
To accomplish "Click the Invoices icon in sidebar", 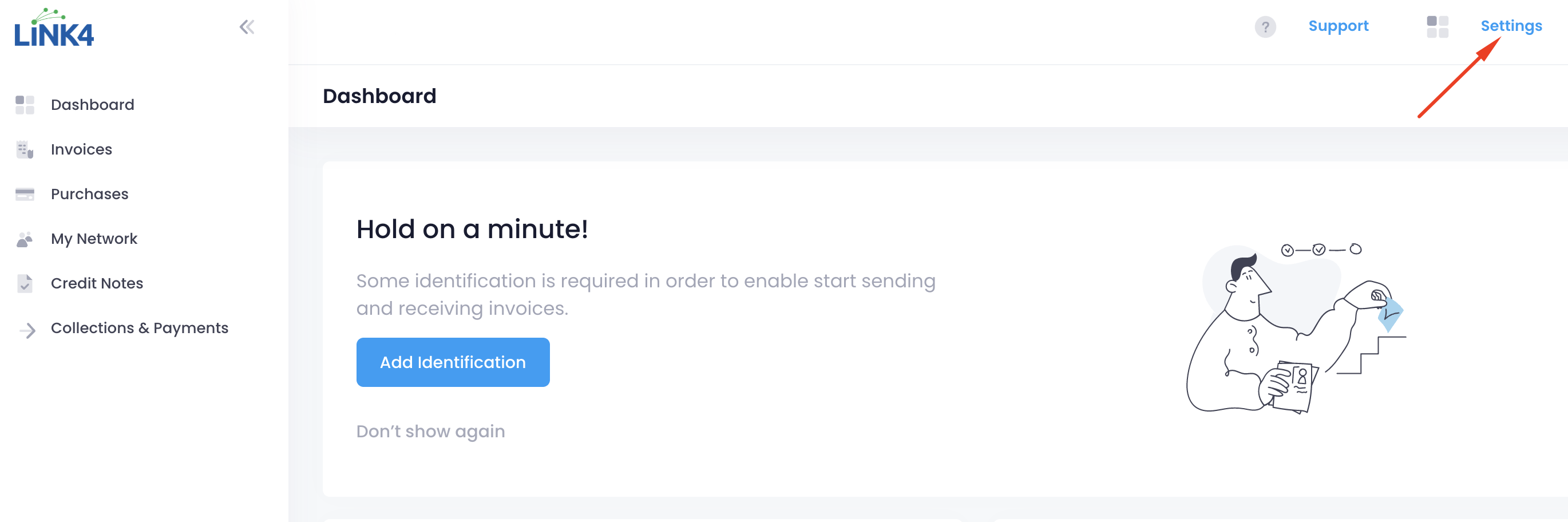I will (25, 149).
